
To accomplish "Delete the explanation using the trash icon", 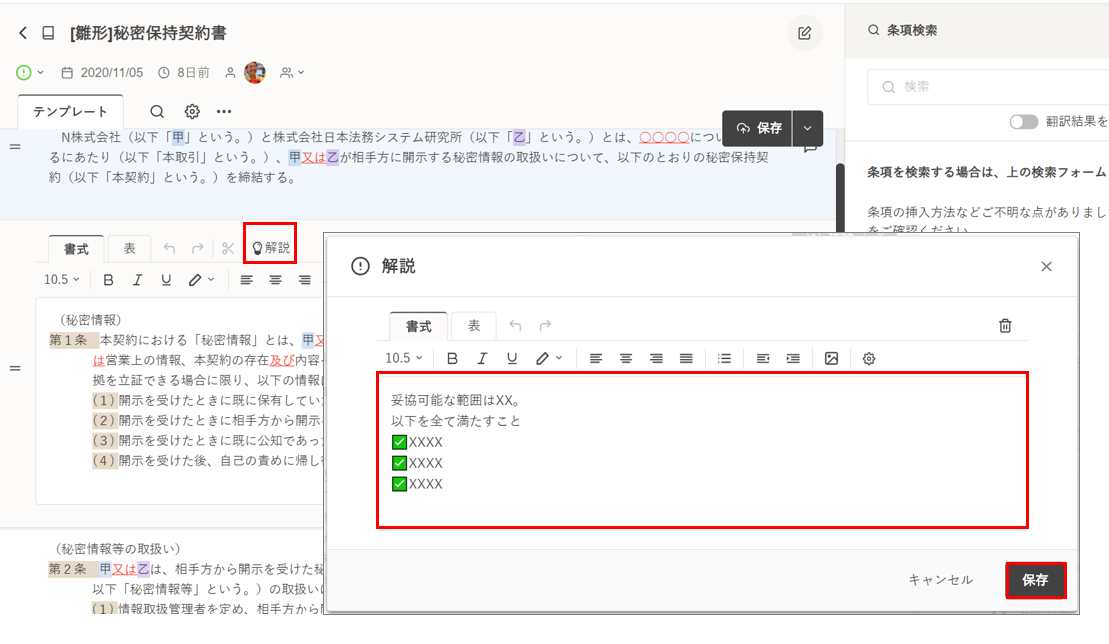I will (1005, 326).
